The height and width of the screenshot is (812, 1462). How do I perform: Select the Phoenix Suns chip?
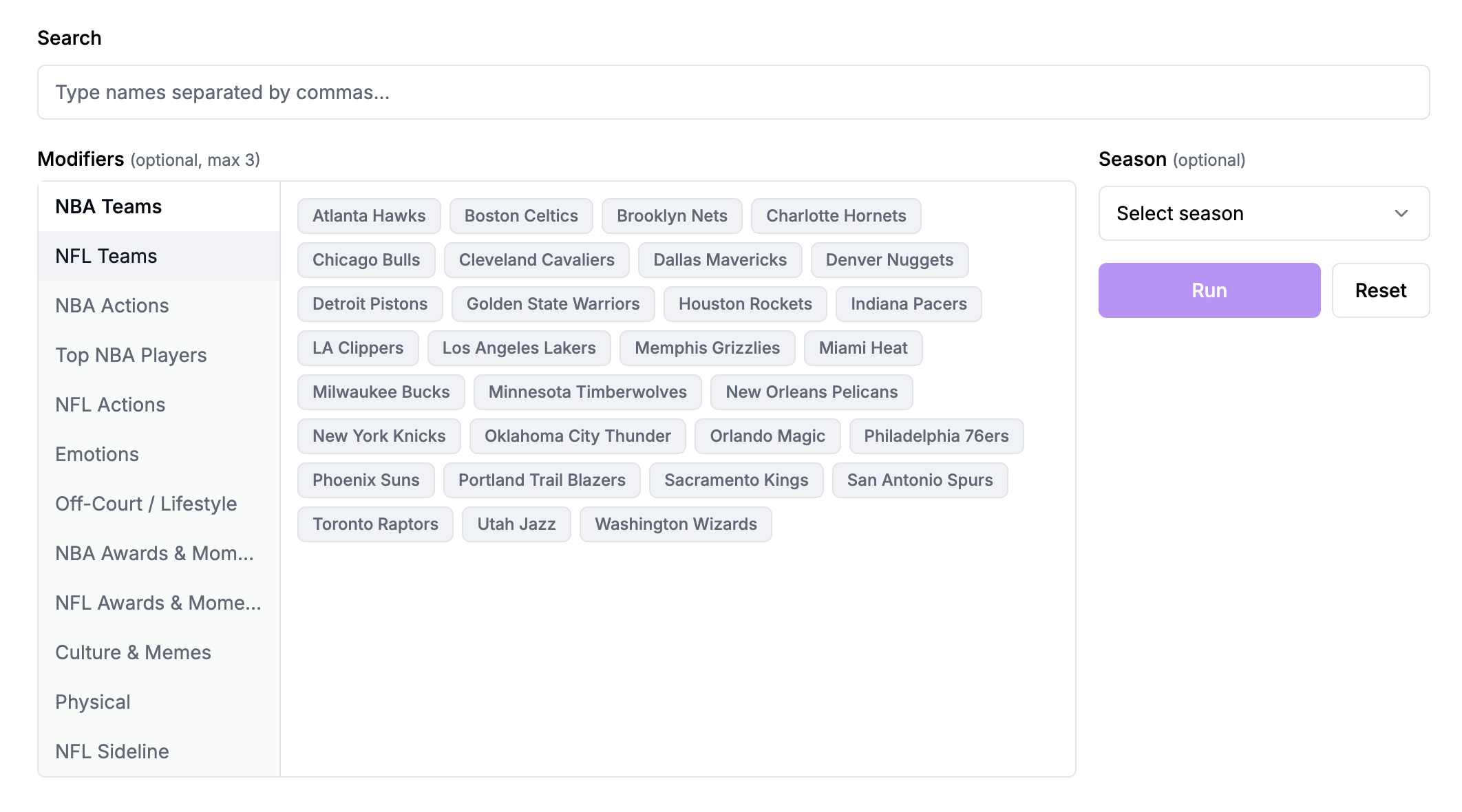point(366,480)
